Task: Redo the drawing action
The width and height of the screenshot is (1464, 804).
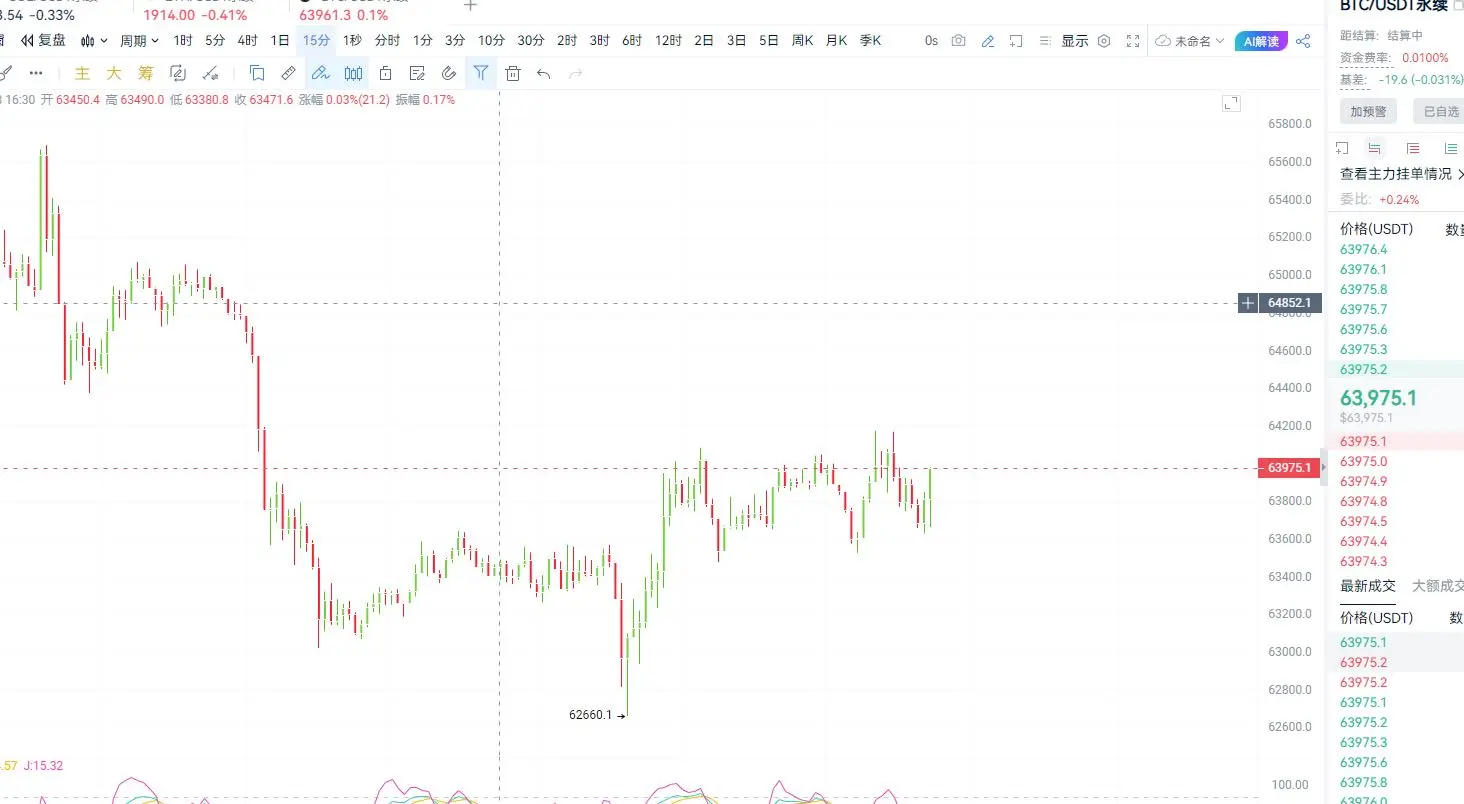Action: click(575, 73)
